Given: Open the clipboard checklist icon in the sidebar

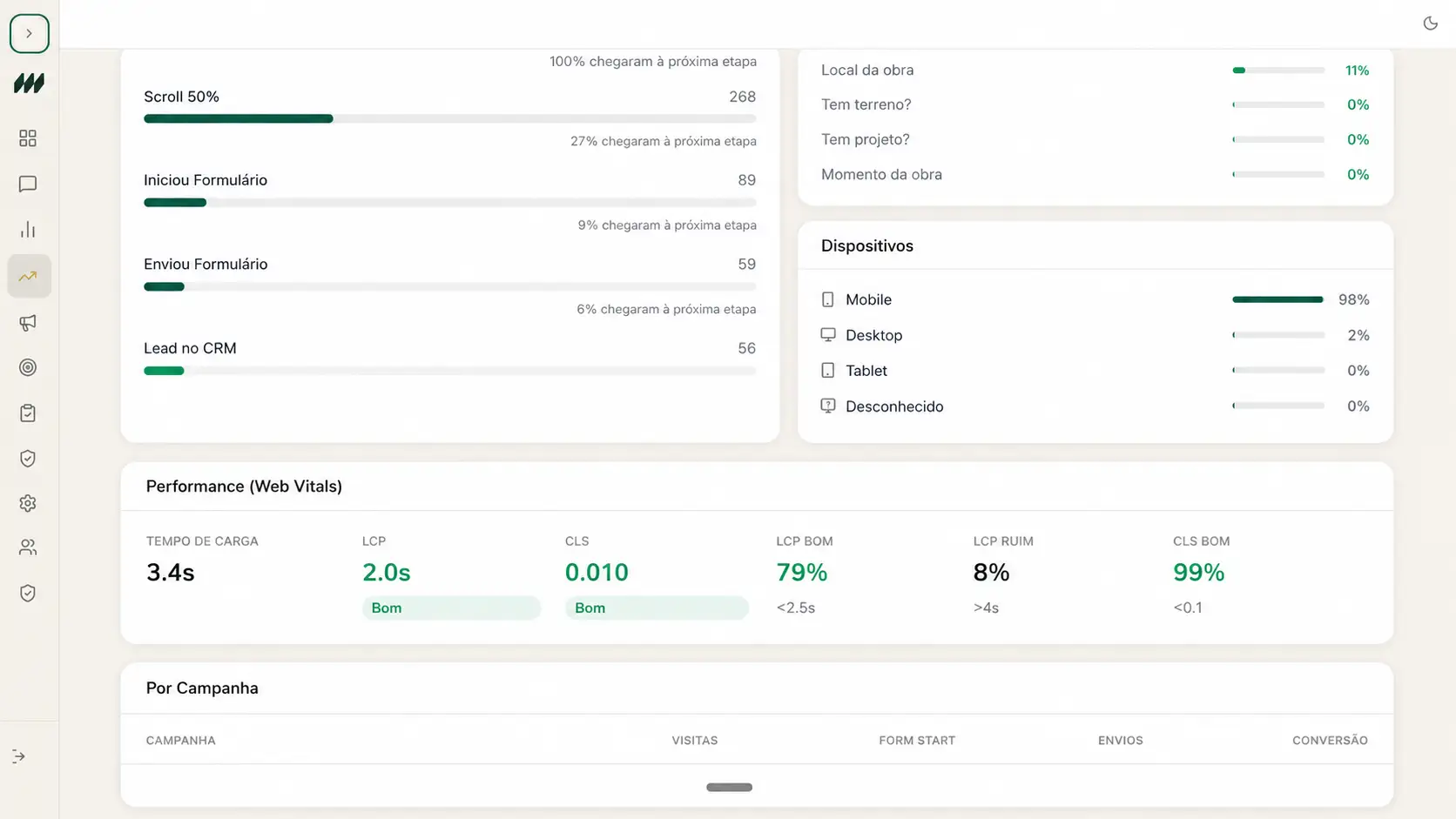Looking at the screenshot, I should (x=28, y=413).
